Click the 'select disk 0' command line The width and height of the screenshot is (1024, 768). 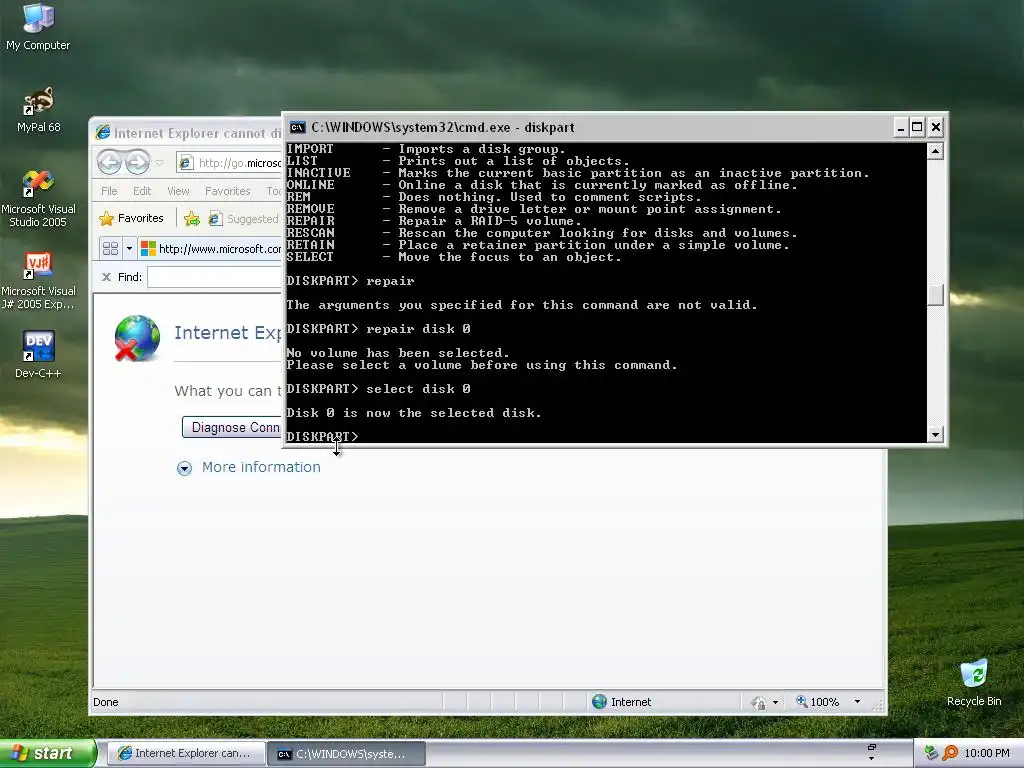(x=378, y=389)
